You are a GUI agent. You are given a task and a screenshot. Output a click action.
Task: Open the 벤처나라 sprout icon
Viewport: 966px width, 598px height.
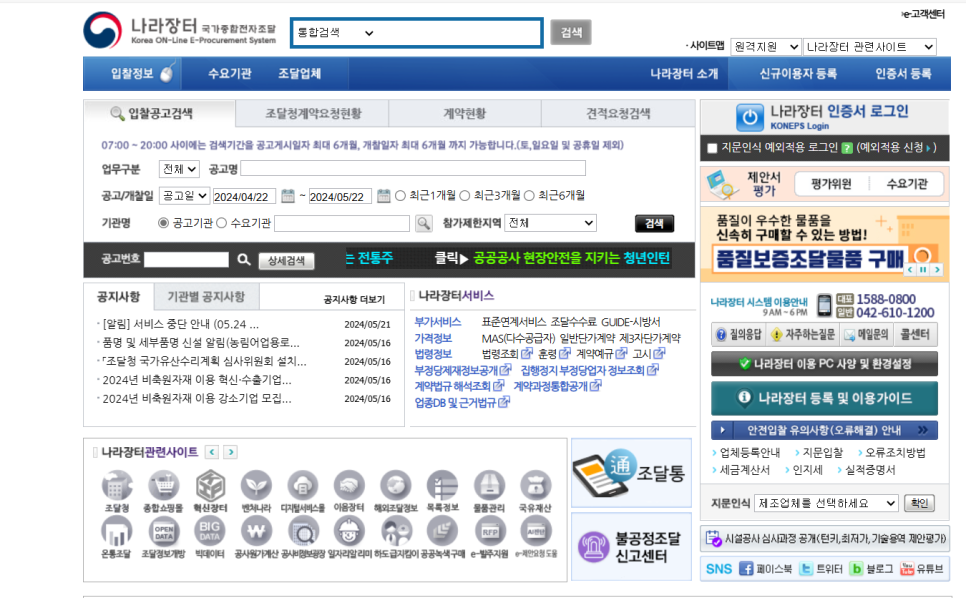tap(256, 485)
